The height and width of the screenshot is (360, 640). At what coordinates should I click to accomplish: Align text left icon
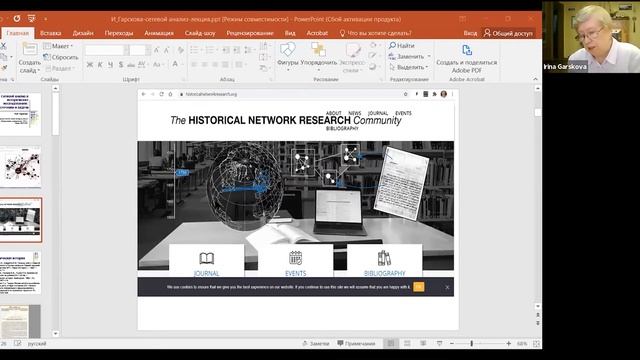click(194, 64)
